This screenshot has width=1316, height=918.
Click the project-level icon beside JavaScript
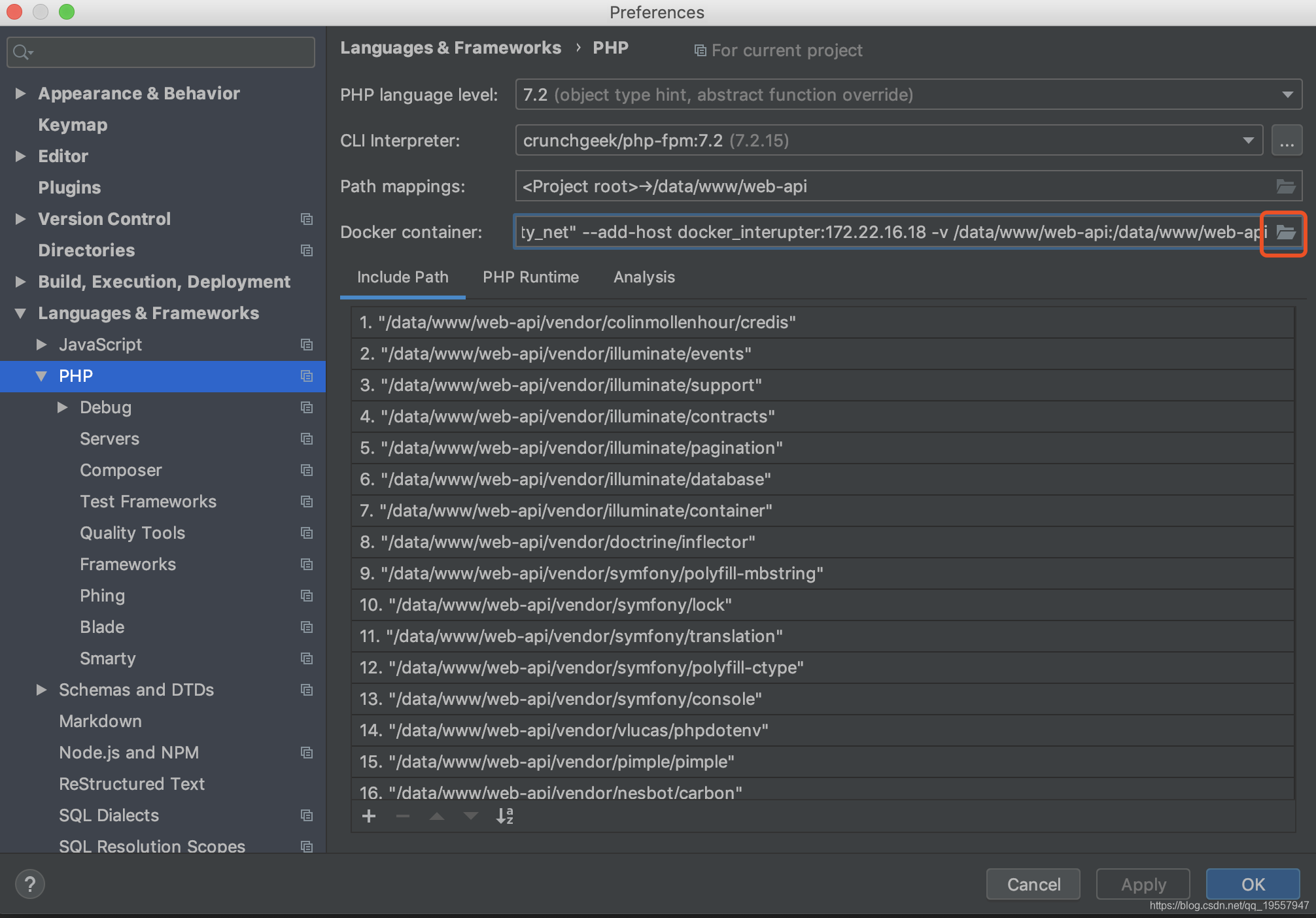click(307, 345)
